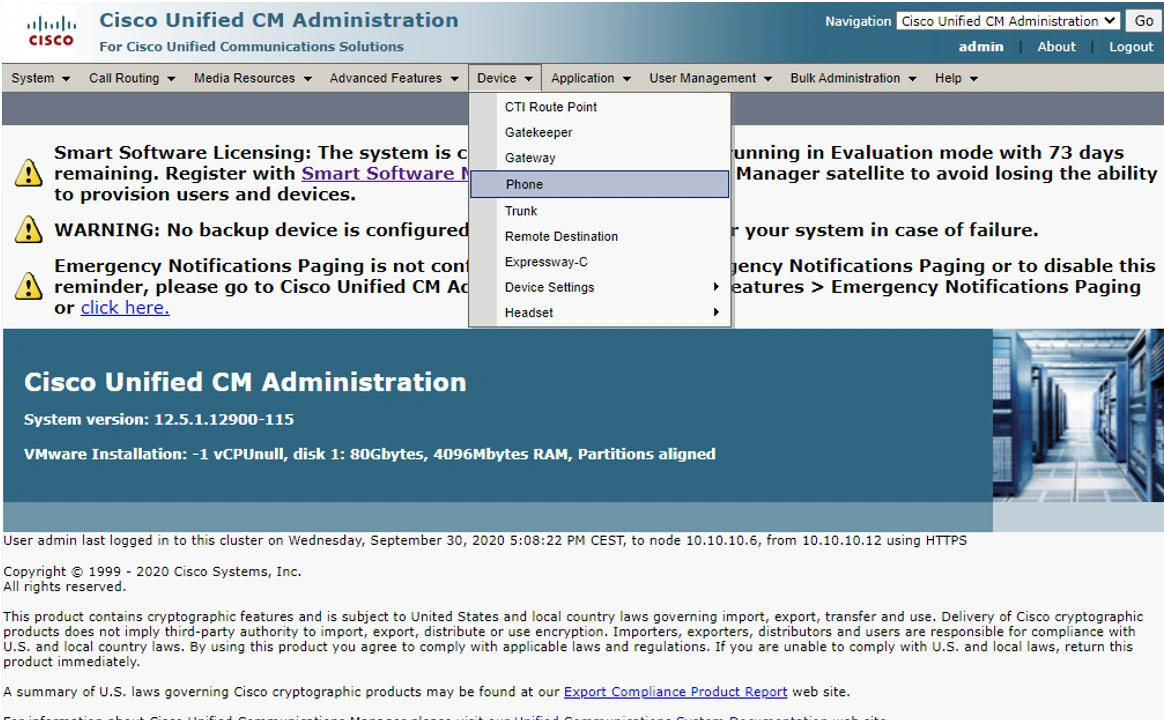Viewport: 1164px width, 720px height.
Task: Open the Call Routing menu
Action: [x=131, y=78]
